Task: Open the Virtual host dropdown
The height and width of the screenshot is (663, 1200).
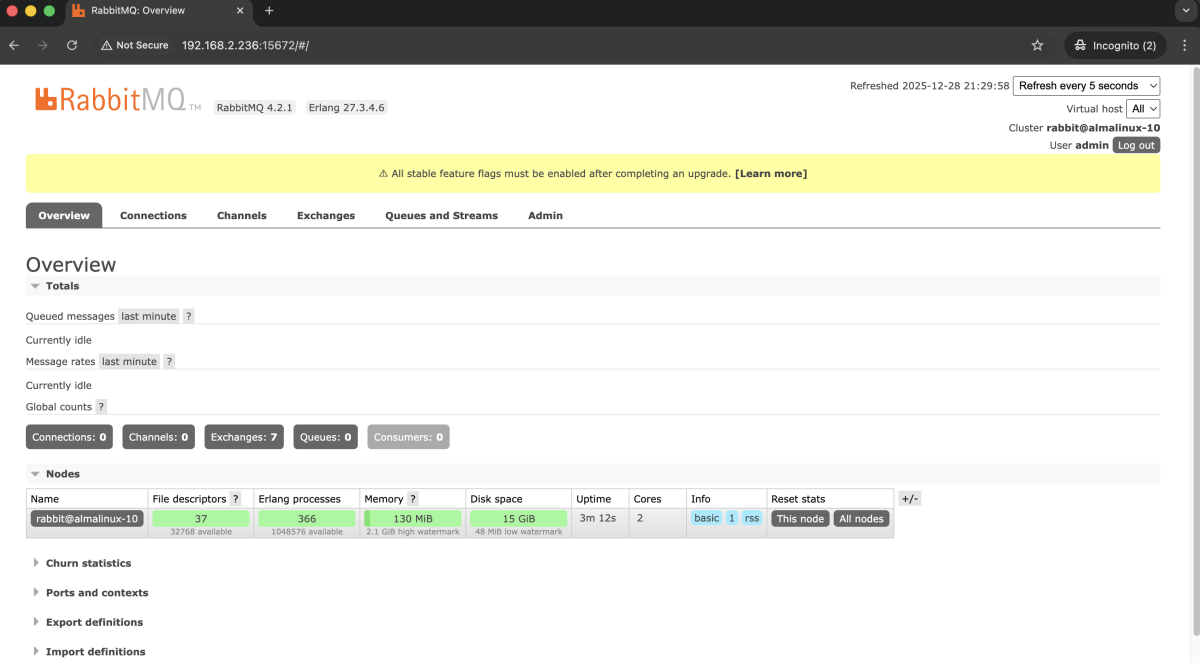Action: [1143, 108]
